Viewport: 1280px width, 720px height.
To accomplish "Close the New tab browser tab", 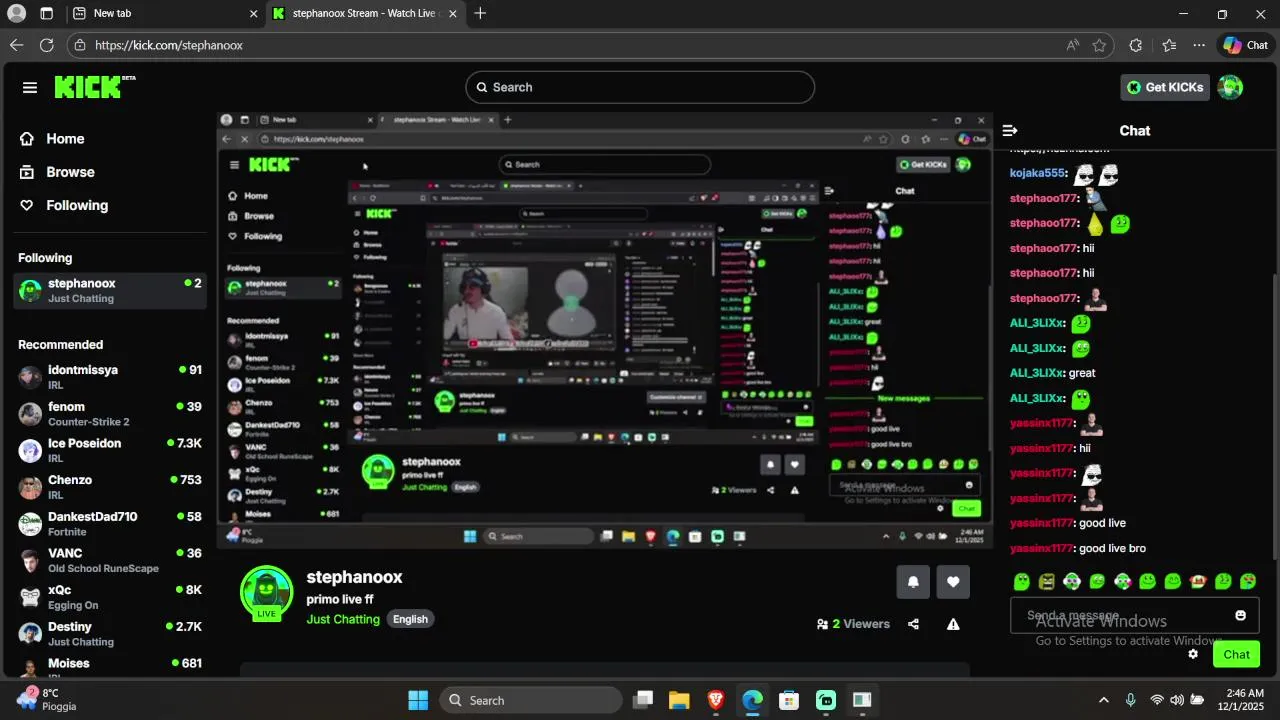I will (253, 14).
